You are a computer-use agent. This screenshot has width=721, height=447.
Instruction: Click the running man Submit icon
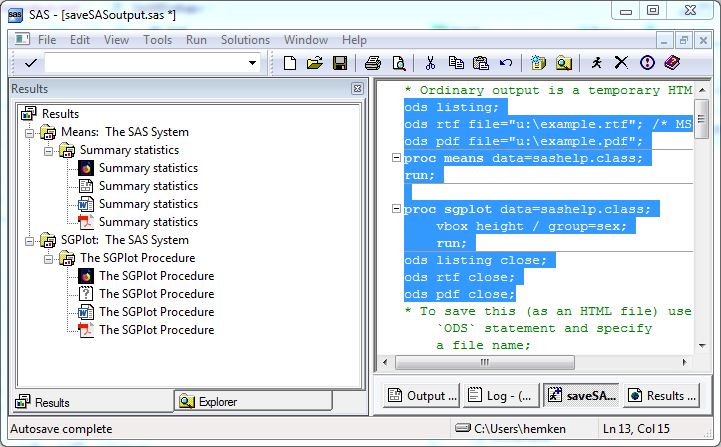(x=597, y=63)
